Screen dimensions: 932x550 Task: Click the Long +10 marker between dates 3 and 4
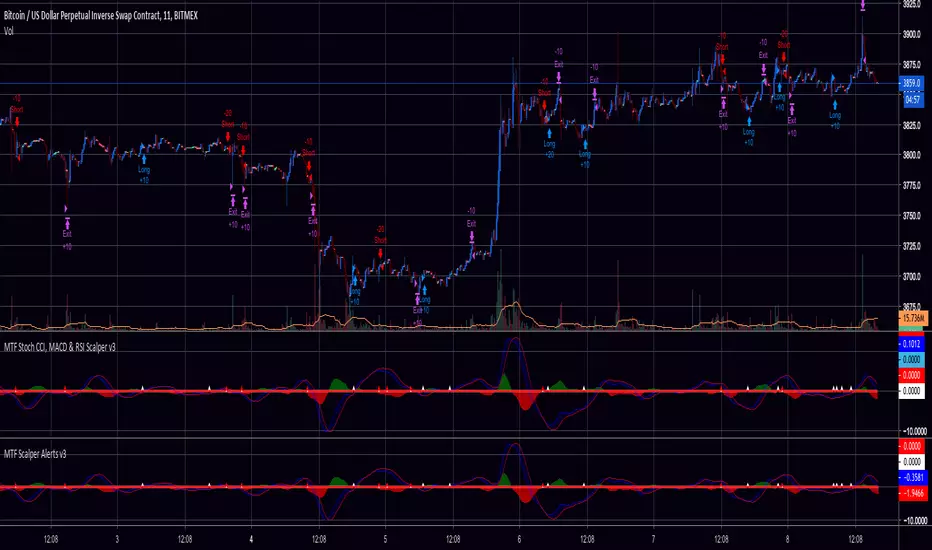click(x=144, y=169)
